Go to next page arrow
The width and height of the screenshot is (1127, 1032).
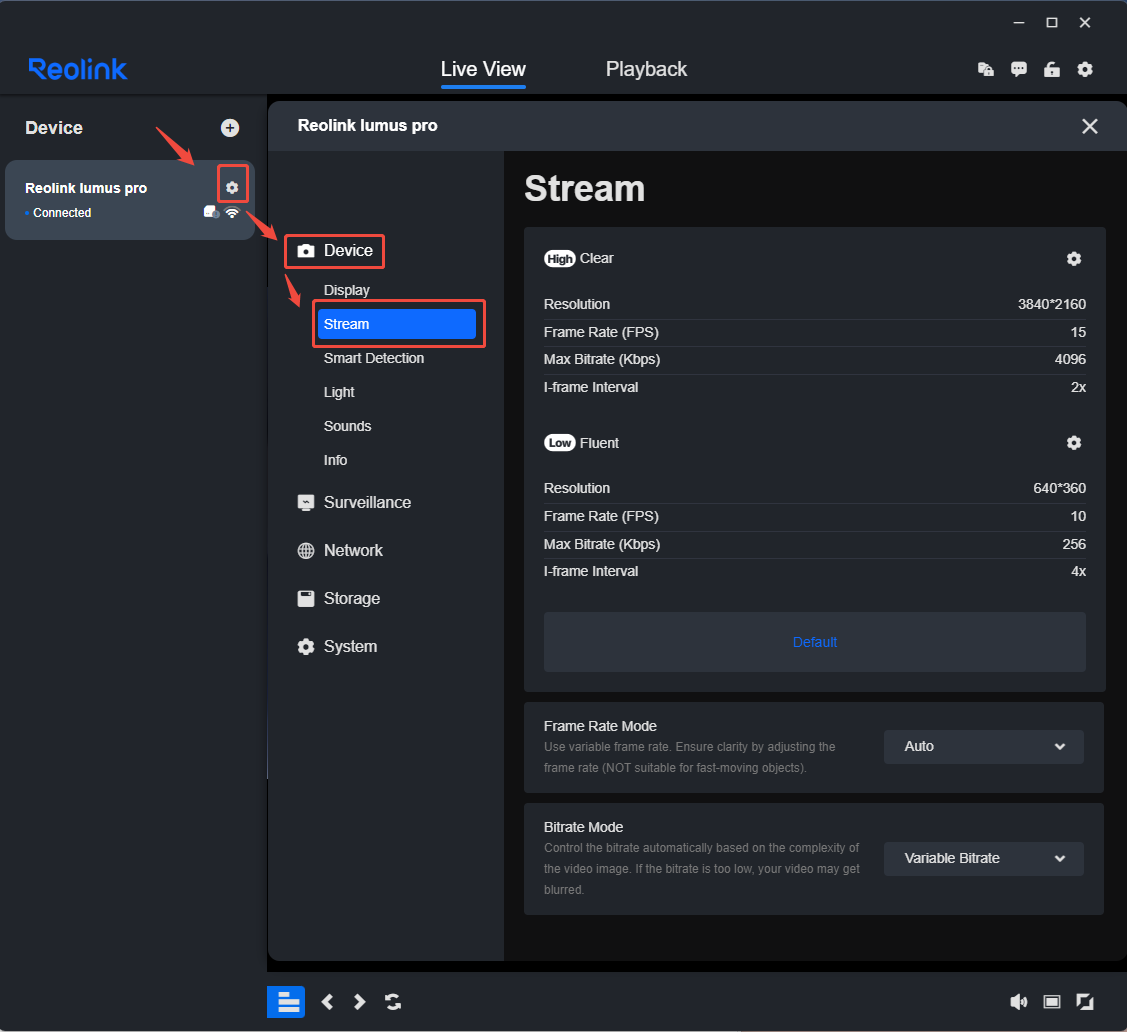click(x=359, y=1002)
